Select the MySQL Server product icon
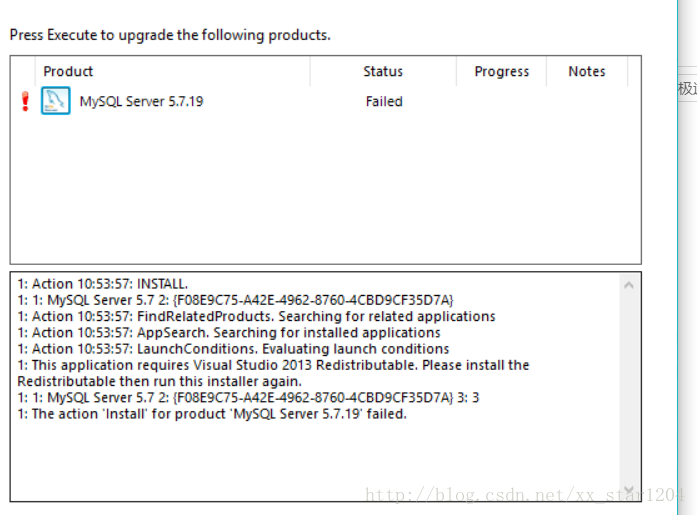 pos(55,101)
